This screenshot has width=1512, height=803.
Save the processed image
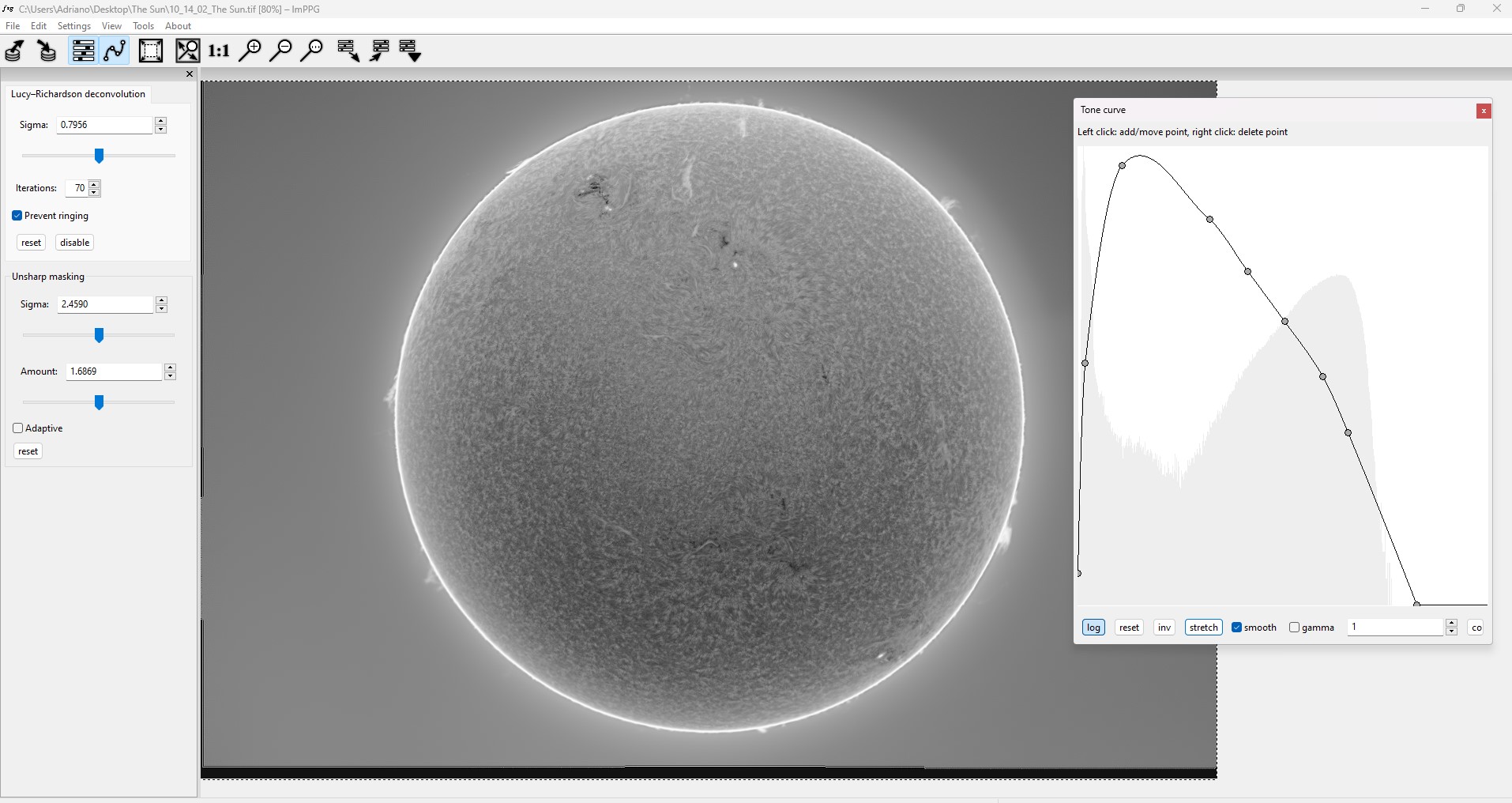[46, 51]
